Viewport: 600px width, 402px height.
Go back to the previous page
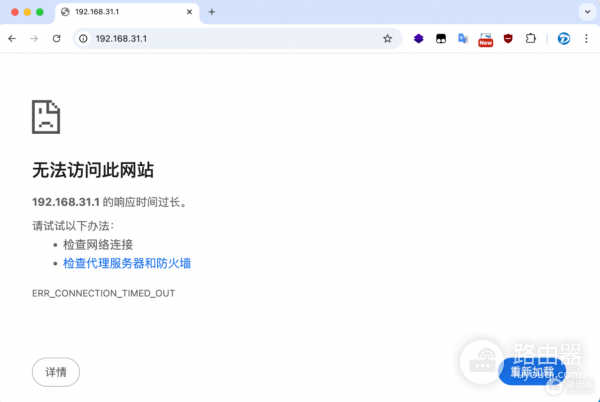pos(12,39)
